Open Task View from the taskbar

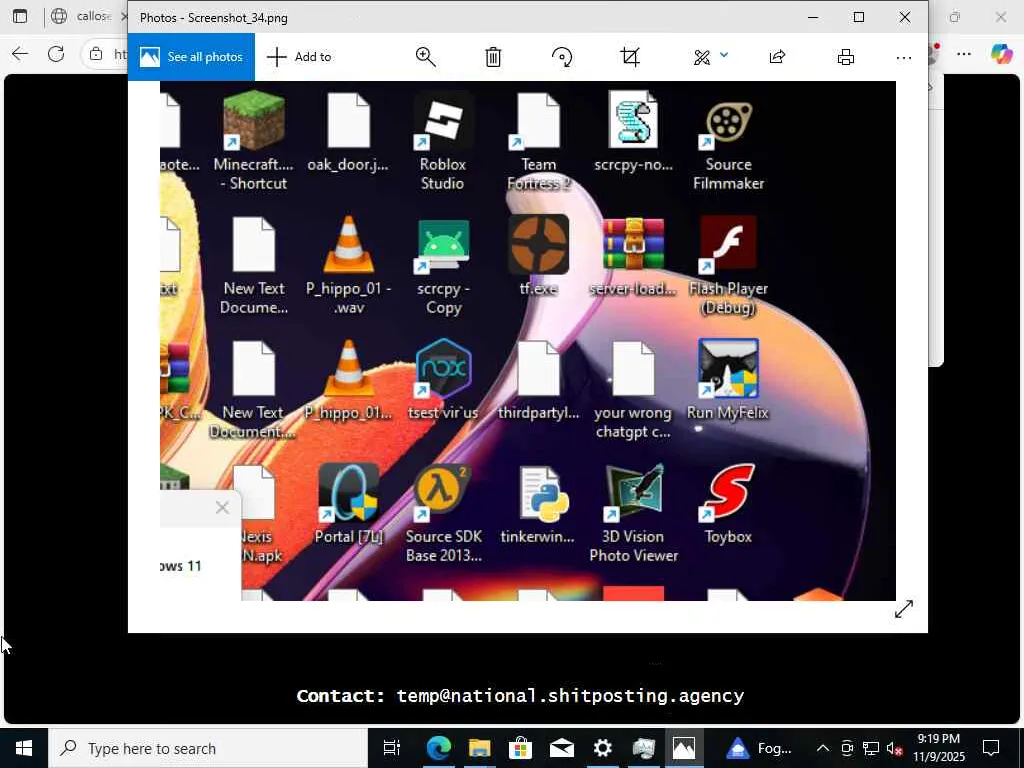tap(392, 748)
